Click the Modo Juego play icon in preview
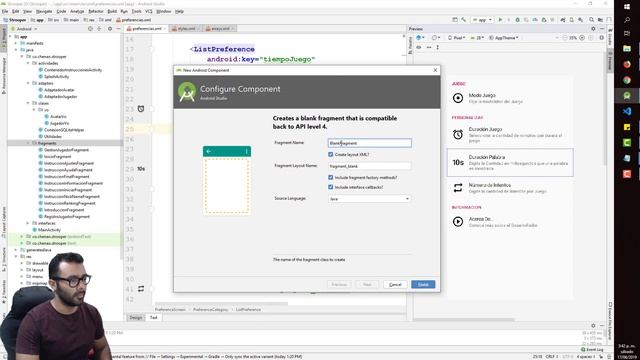Viewport: 640px width, 360px height. click(458, 98)
